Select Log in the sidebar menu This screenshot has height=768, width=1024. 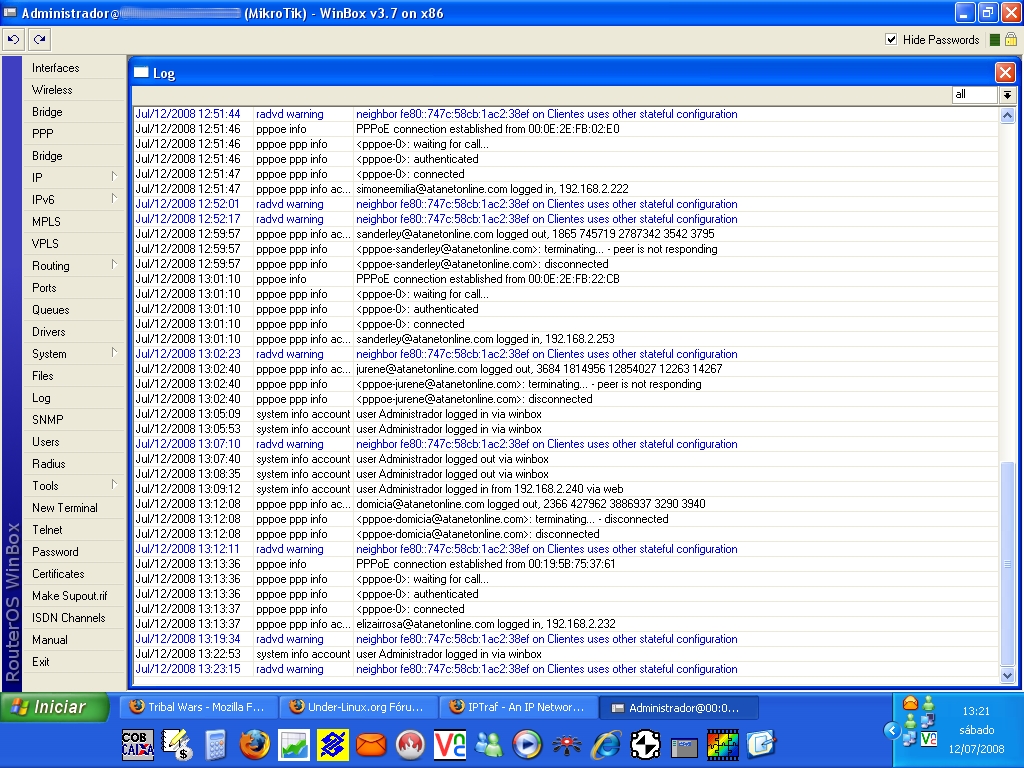pyautogui.click(x=41, y=398)
